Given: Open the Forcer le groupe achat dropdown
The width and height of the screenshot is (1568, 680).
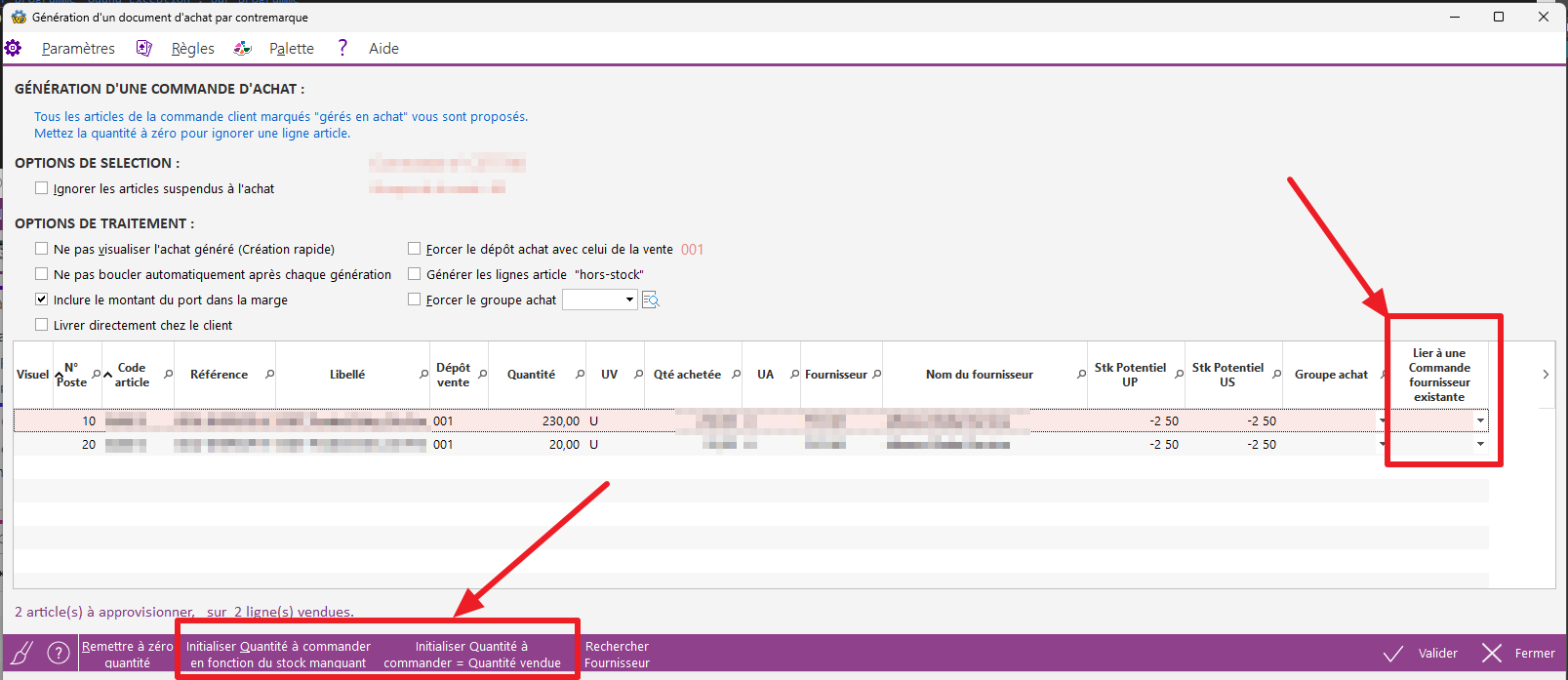Looking at the screenshot, I should (x=629, y=300).
